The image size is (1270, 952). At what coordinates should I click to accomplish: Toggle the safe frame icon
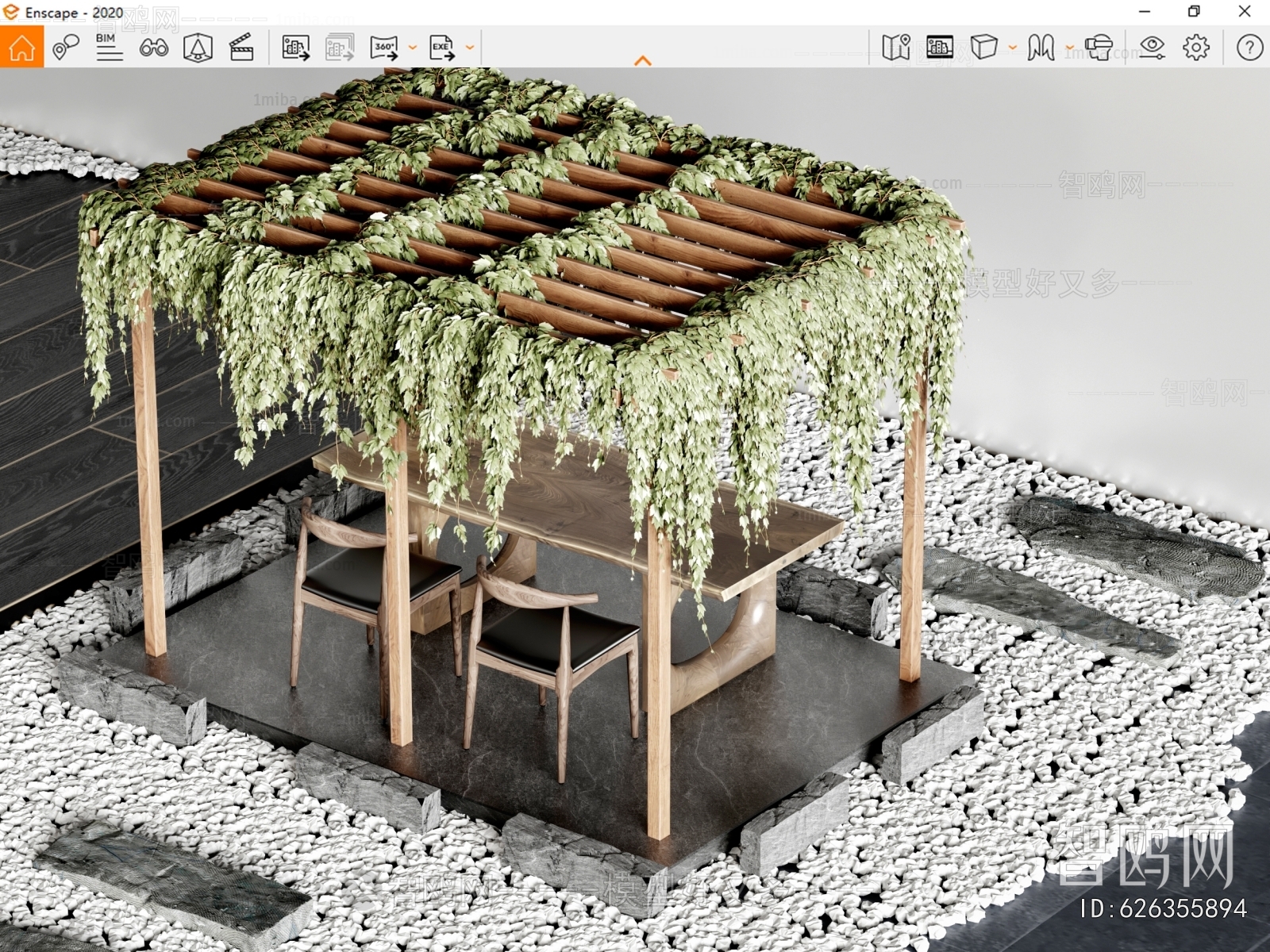click(940, 48)
